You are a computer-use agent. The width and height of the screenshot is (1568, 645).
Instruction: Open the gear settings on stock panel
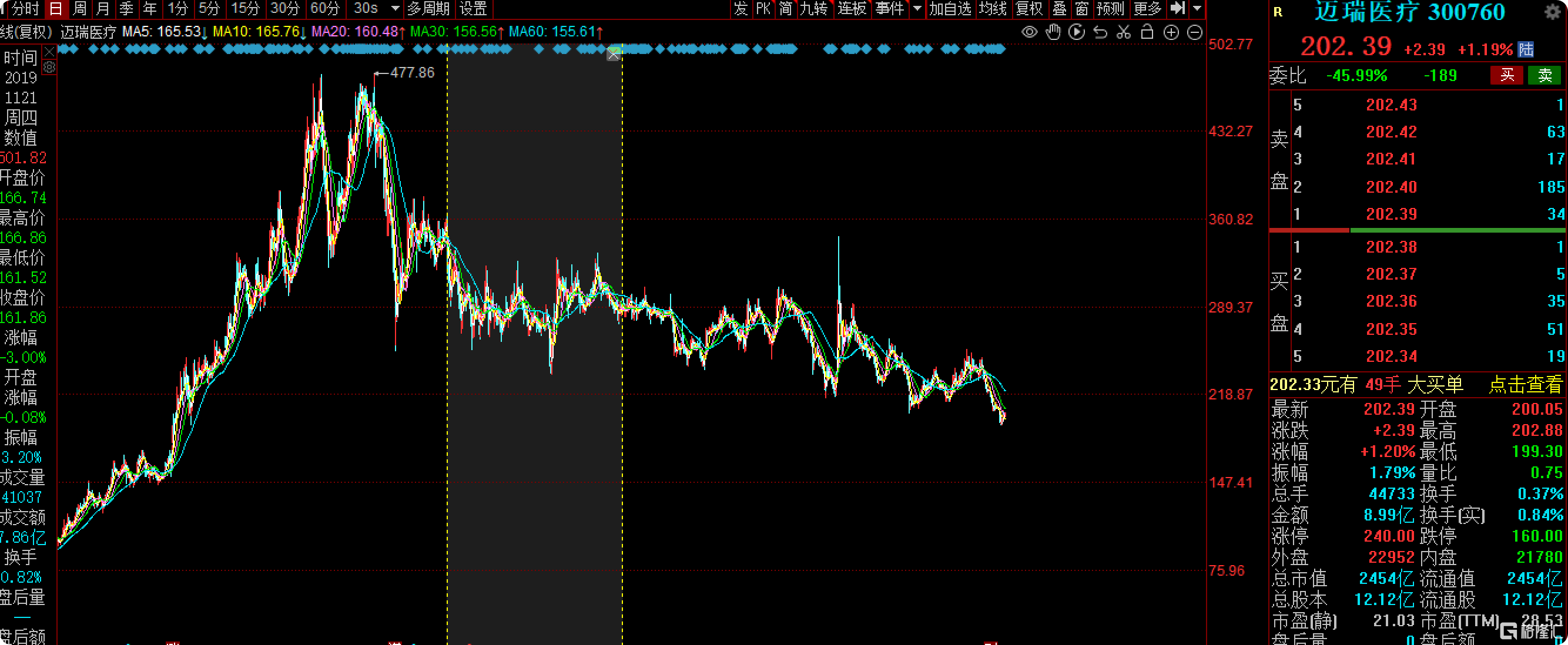point(1552,13)
